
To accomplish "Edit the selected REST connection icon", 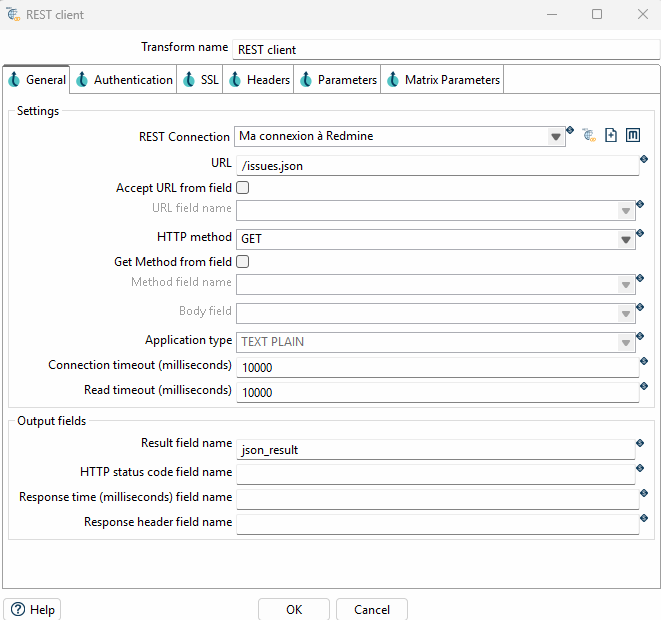I will (589, 135).
